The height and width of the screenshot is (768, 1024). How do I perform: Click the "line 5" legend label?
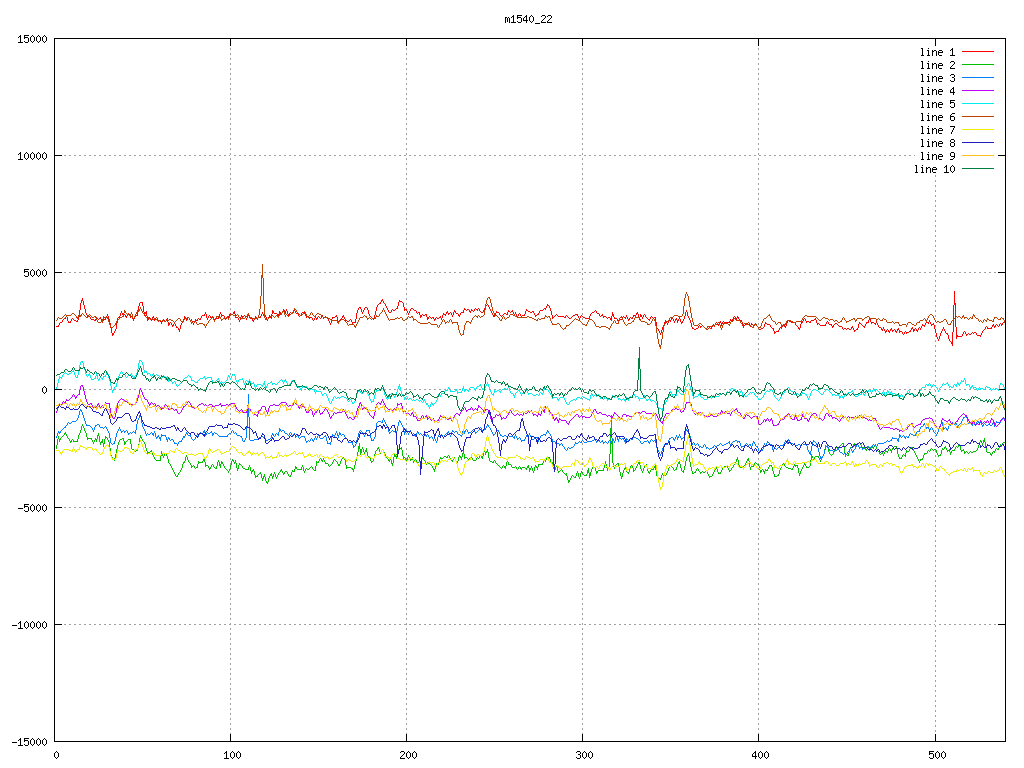point(937,104)
